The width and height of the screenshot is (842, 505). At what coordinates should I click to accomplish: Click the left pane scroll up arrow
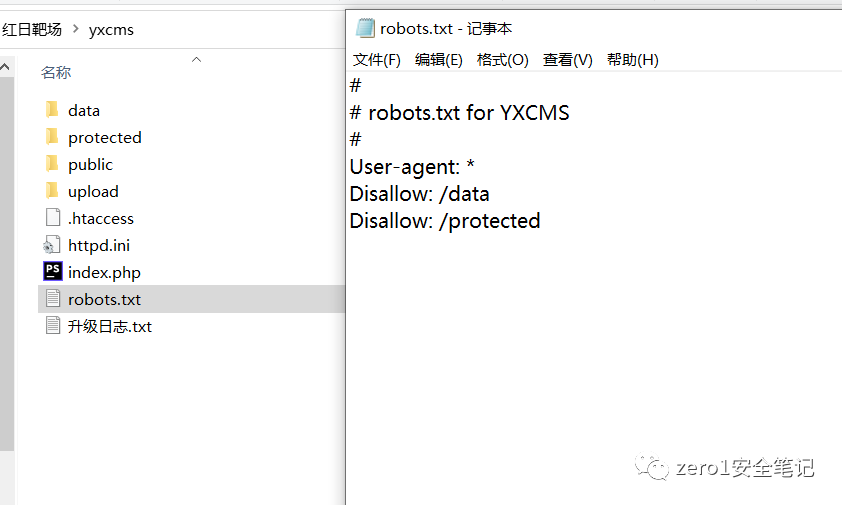click(6, 67)
